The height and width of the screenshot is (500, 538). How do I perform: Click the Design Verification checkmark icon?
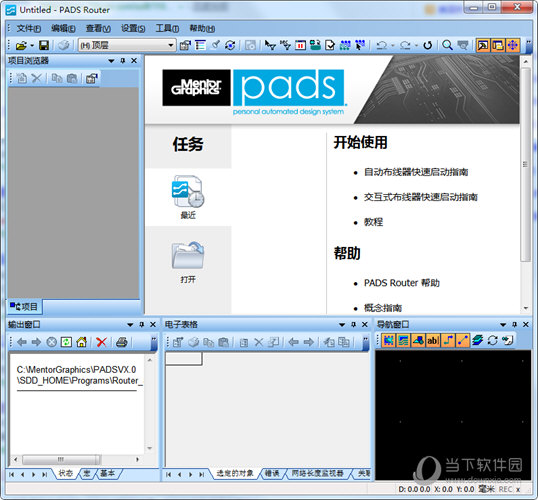tap(330, 45)
